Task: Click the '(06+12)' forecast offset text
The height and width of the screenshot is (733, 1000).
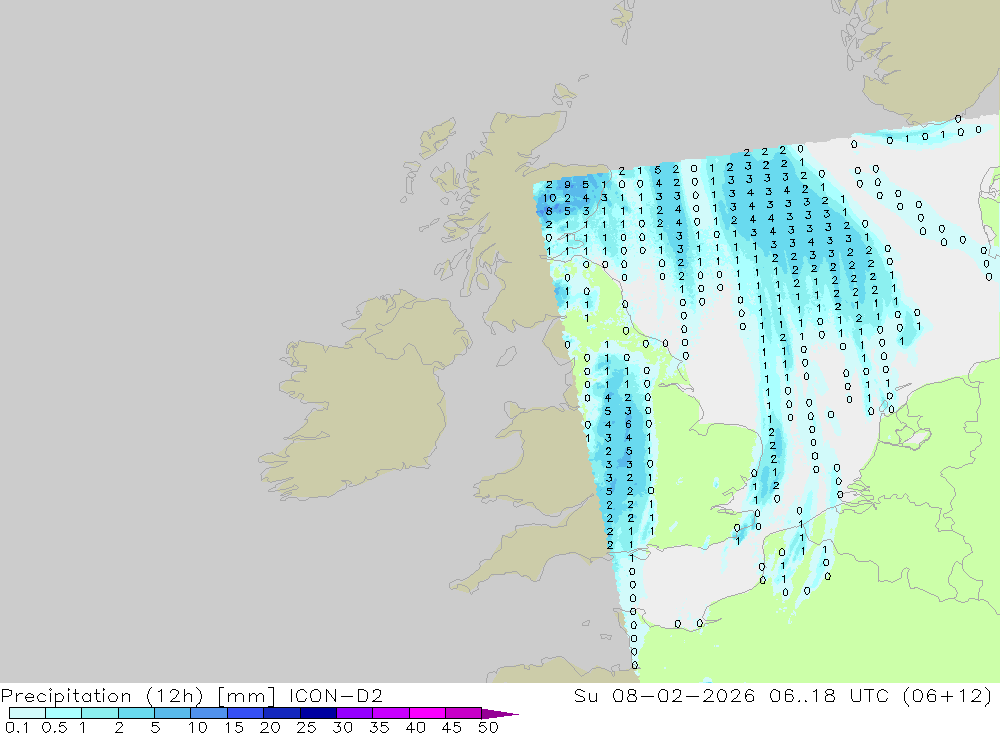Action: [948, 696]
